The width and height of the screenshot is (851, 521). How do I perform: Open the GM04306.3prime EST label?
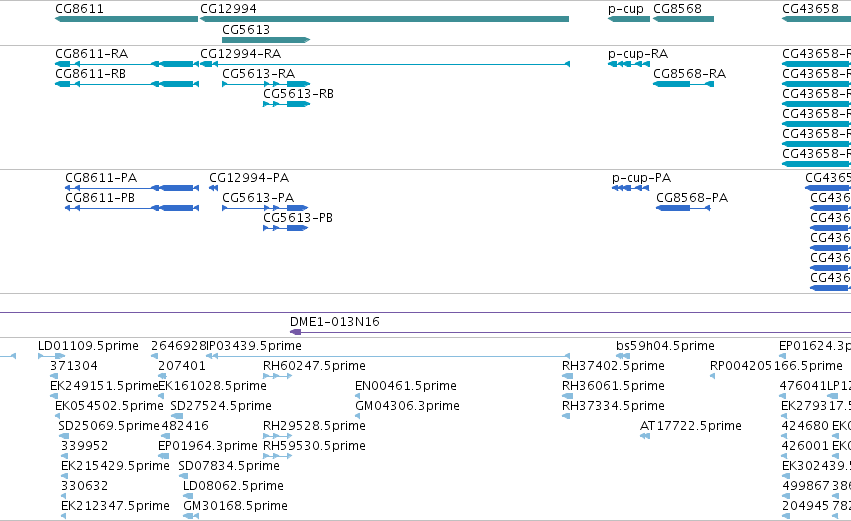407,406
